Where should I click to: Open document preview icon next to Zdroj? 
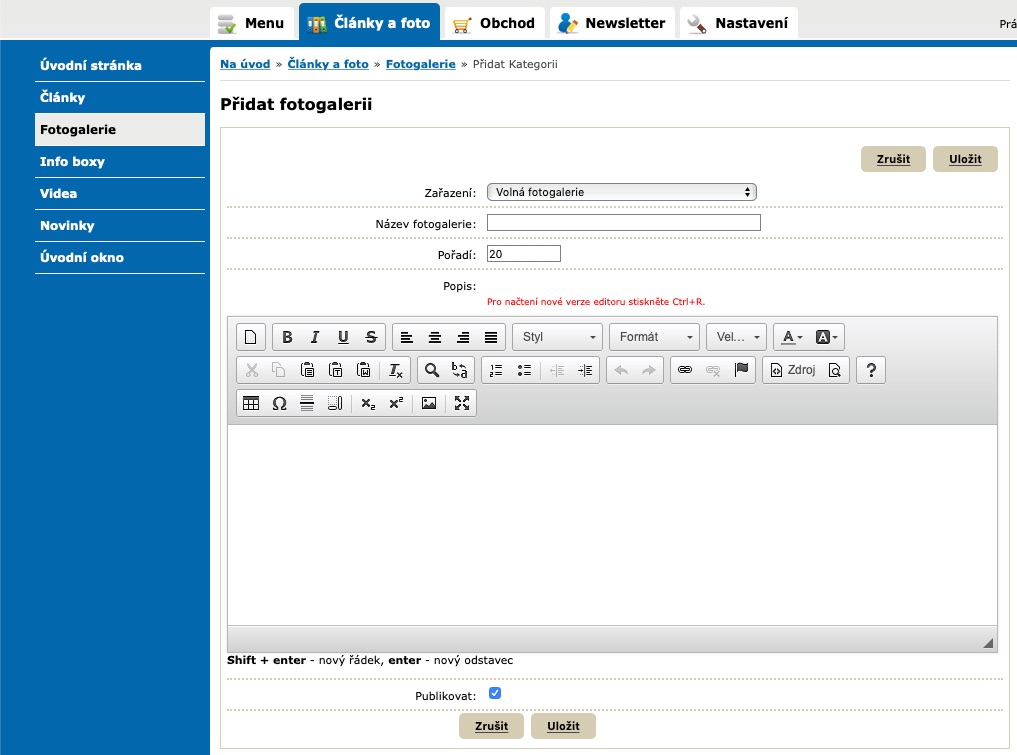click(835, 370)
